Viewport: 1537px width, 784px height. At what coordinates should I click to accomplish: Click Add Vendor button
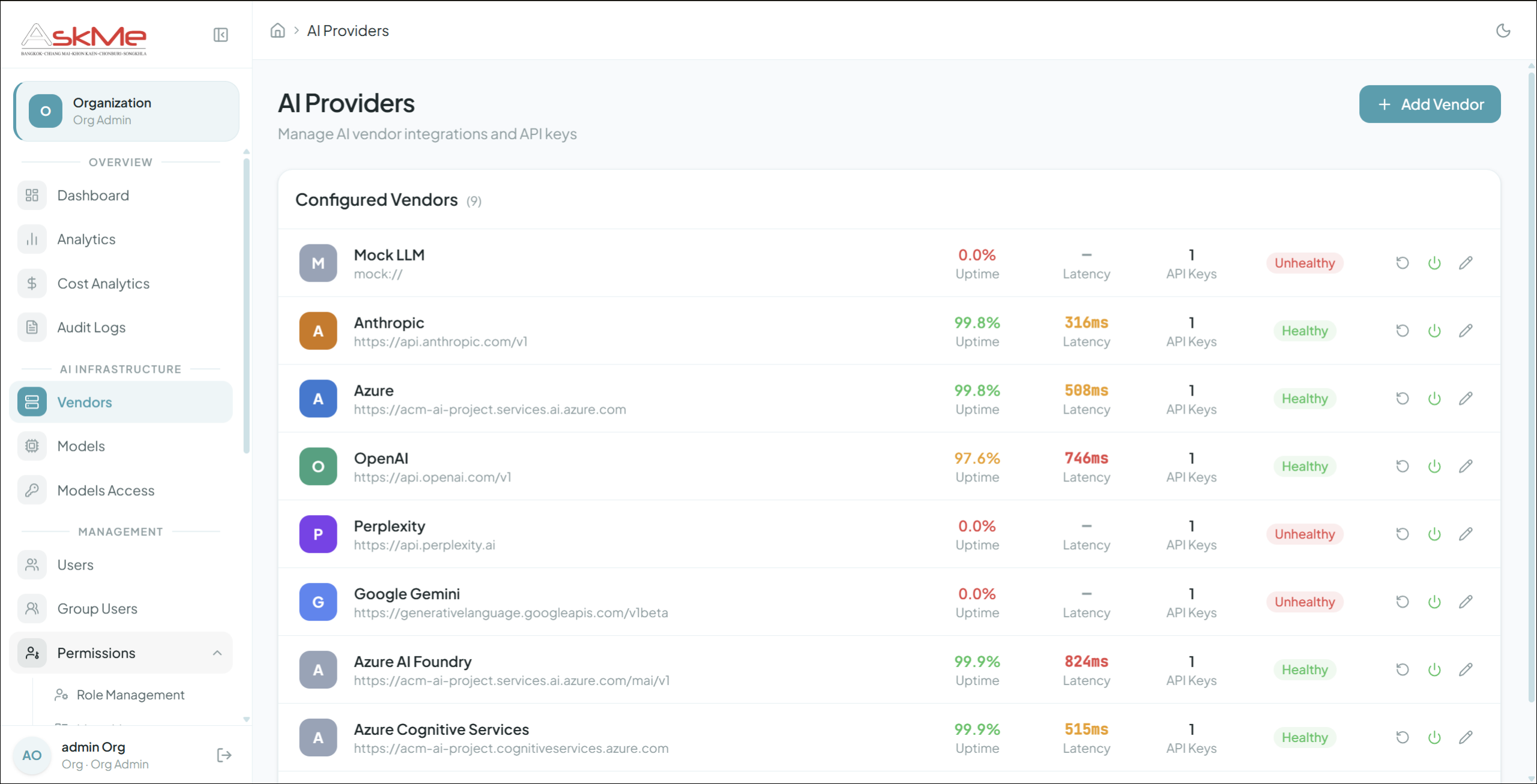pyautogui.click(x=1430, y=104)
